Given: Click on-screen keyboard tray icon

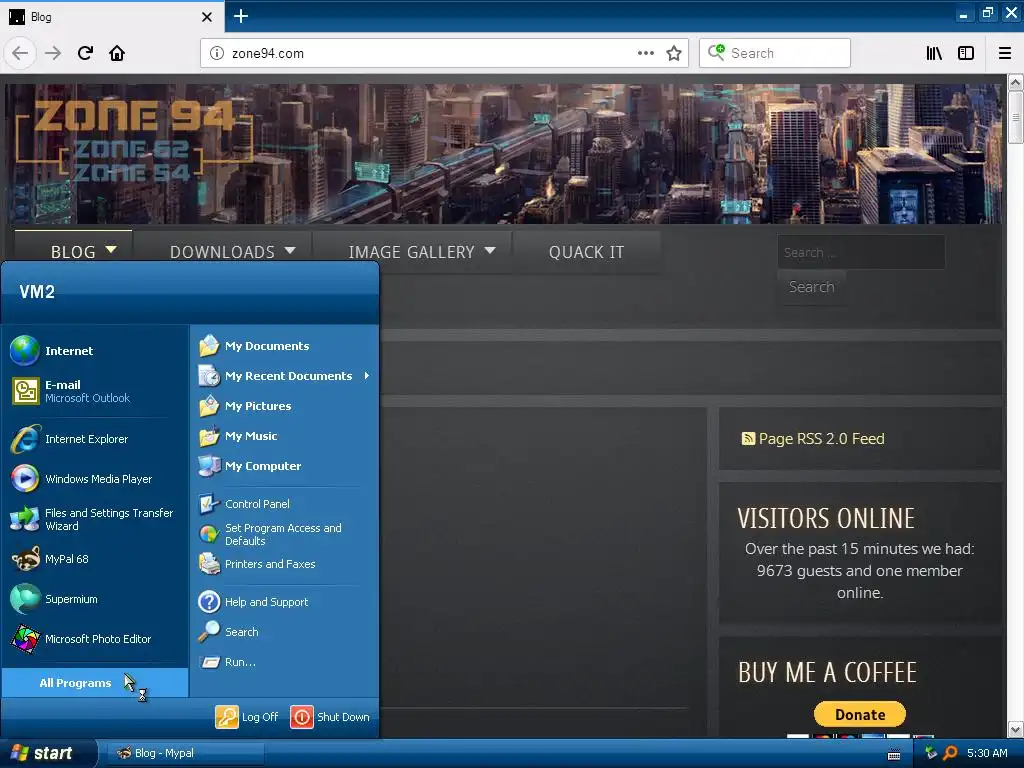Looking at the screenshot, I should [x=894, y=755].
